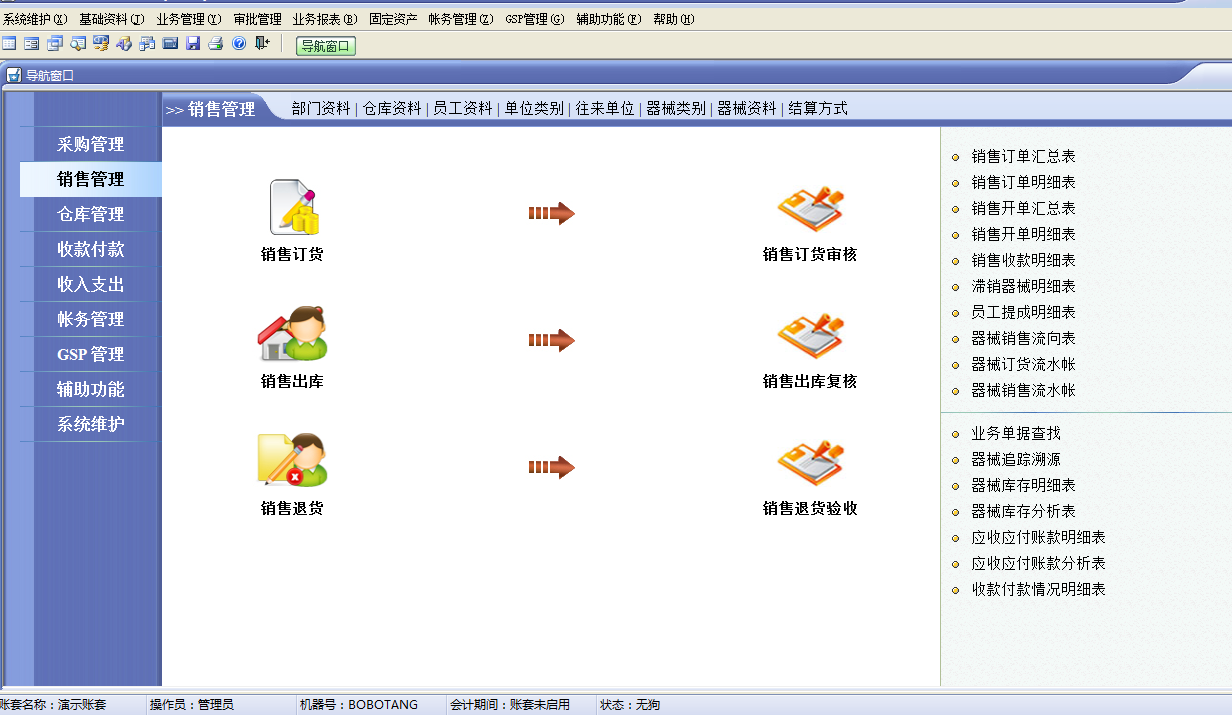Open the 业务单据查找 link

(x=1016, y=433)
